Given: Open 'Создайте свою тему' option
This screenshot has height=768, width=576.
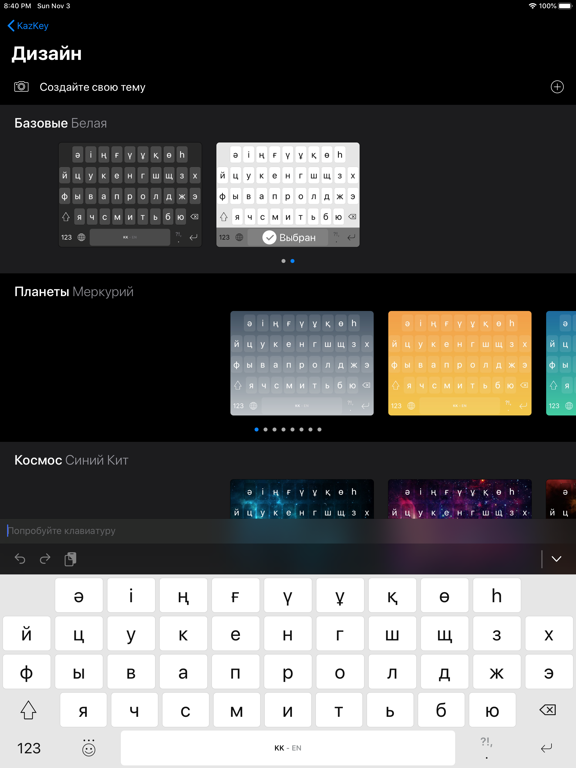Looking at the screenshot, I should 288,87.
